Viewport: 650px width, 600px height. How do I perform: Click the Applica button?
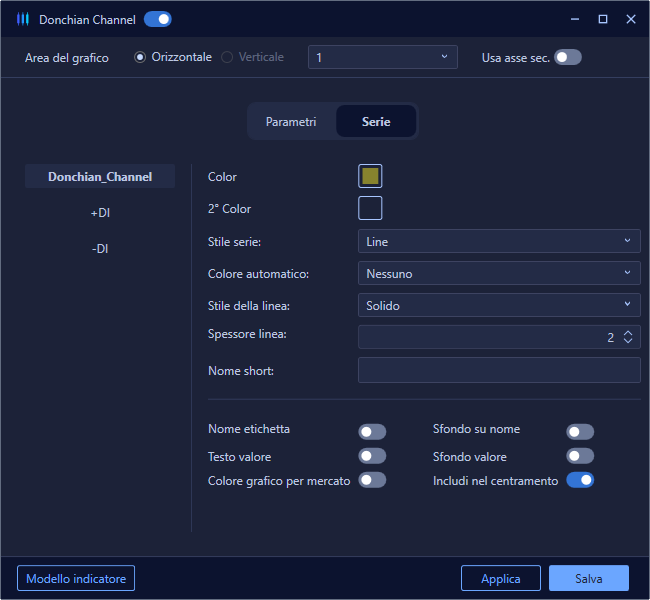point(501,578)
